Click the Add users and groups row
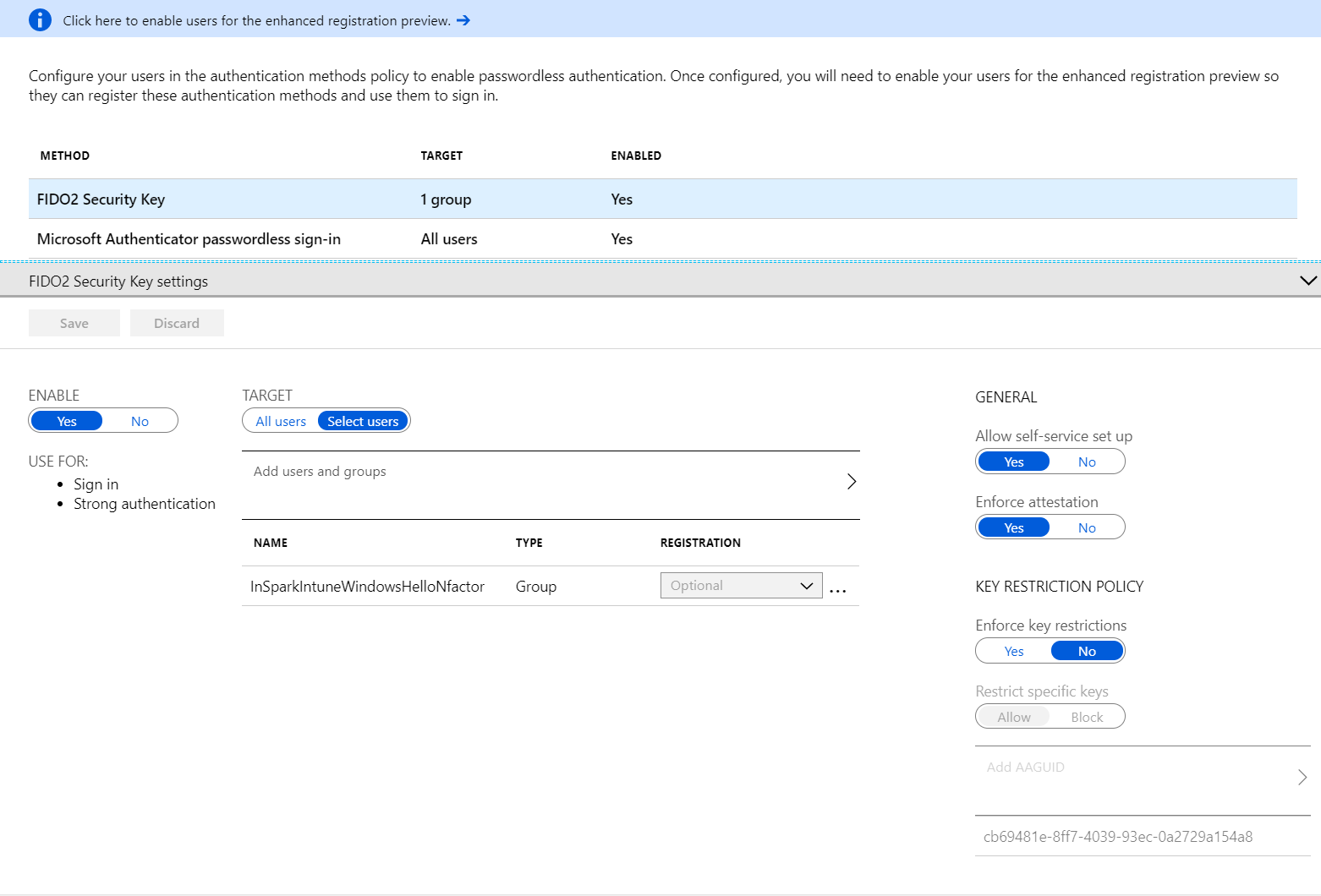Screen dimensions: 1321x896 click(321, 472)
